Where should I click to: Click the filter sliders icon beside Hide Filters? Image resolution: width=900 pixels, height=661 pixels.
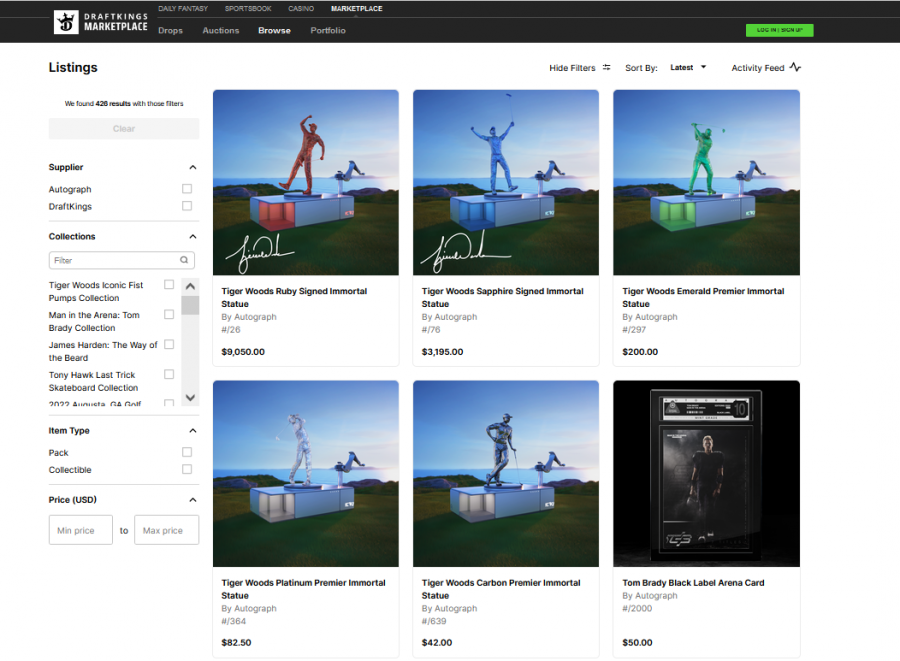[x=606, y=68]
